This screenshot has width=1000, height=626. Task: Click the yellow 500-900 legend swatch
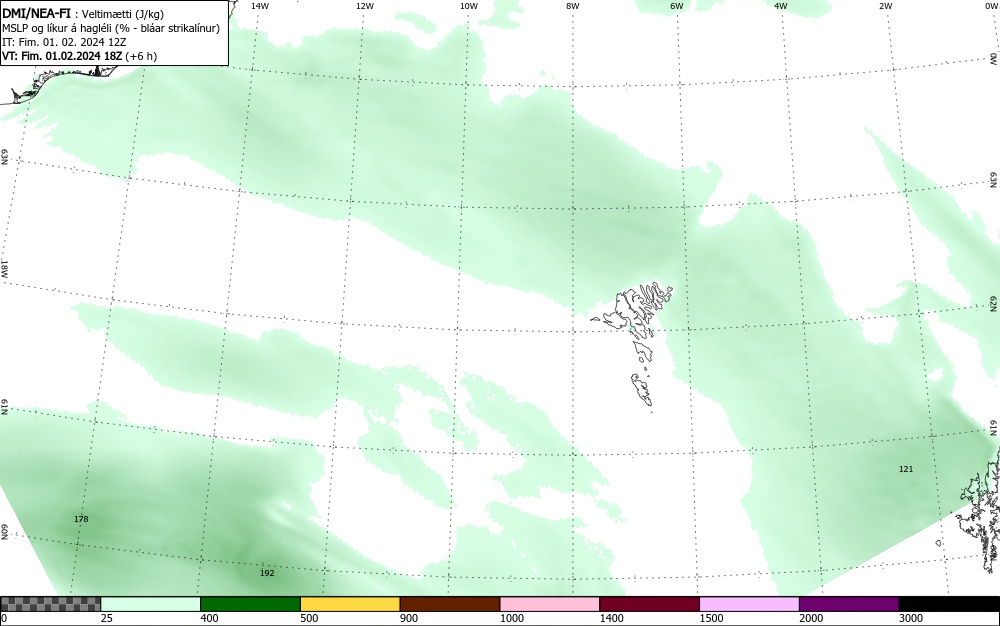click(350, 604)
